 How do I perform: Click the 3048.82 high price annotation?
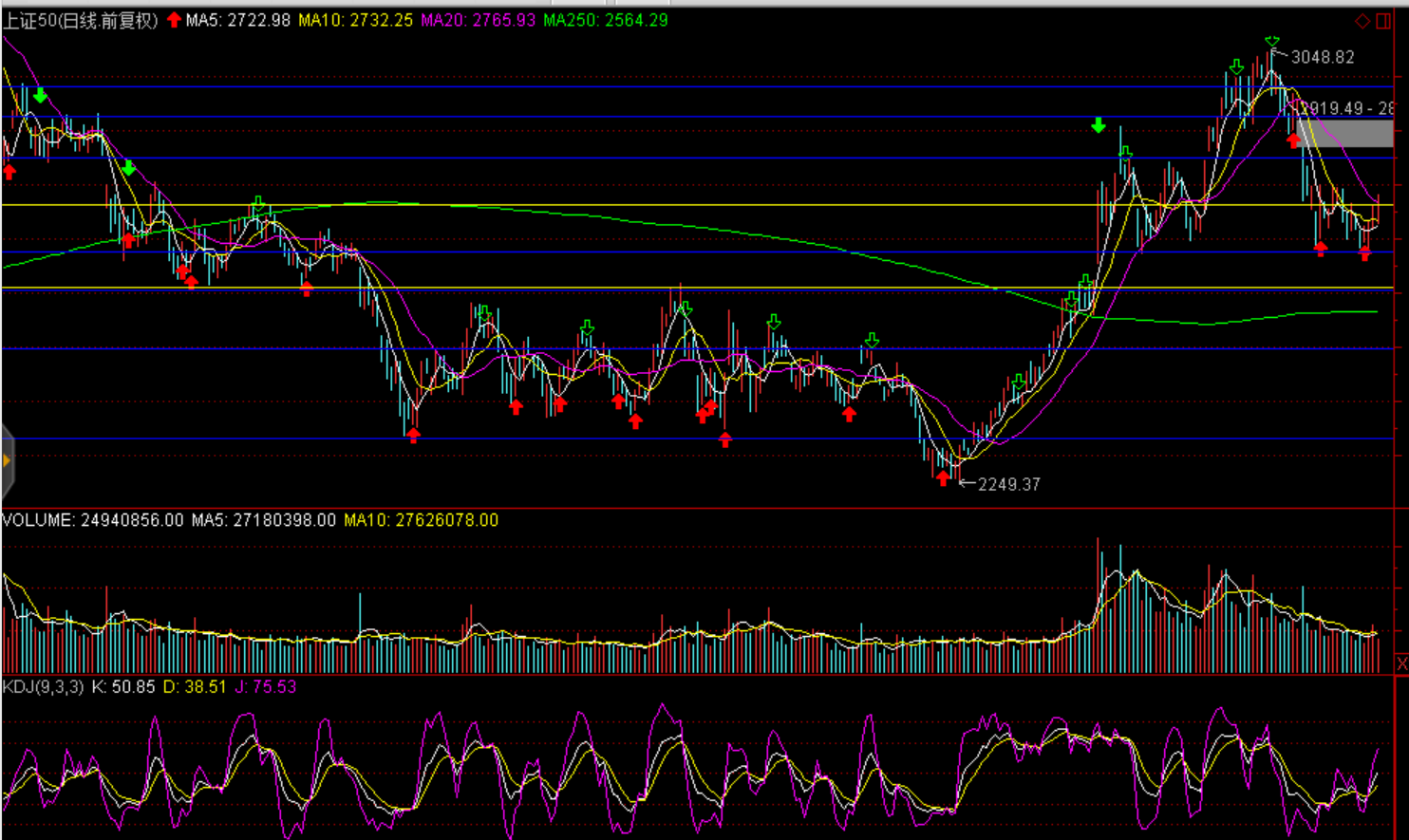pyautogui.click(x=1322, y=58)
